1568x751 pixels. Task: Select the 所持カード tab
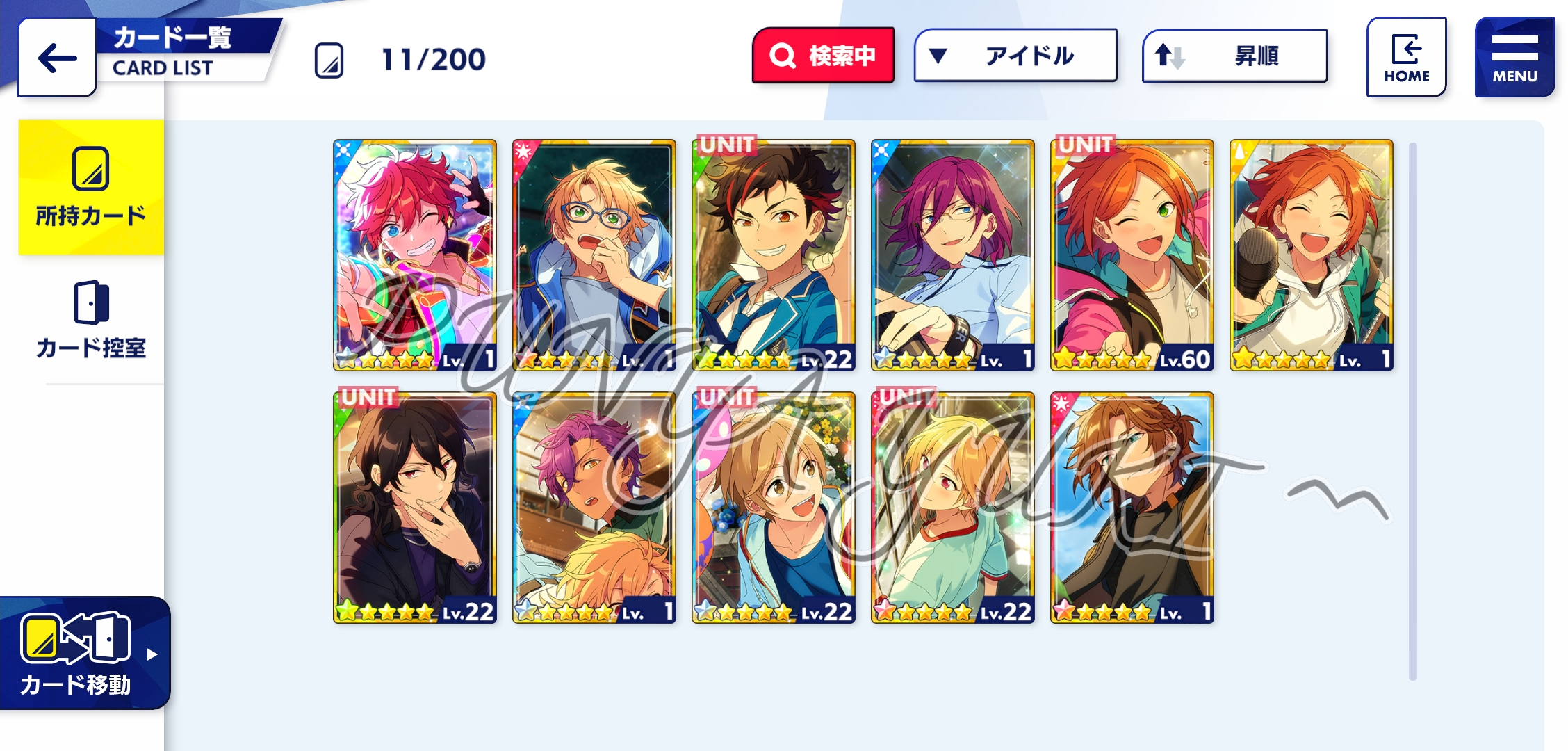click(x=91, y=187)
